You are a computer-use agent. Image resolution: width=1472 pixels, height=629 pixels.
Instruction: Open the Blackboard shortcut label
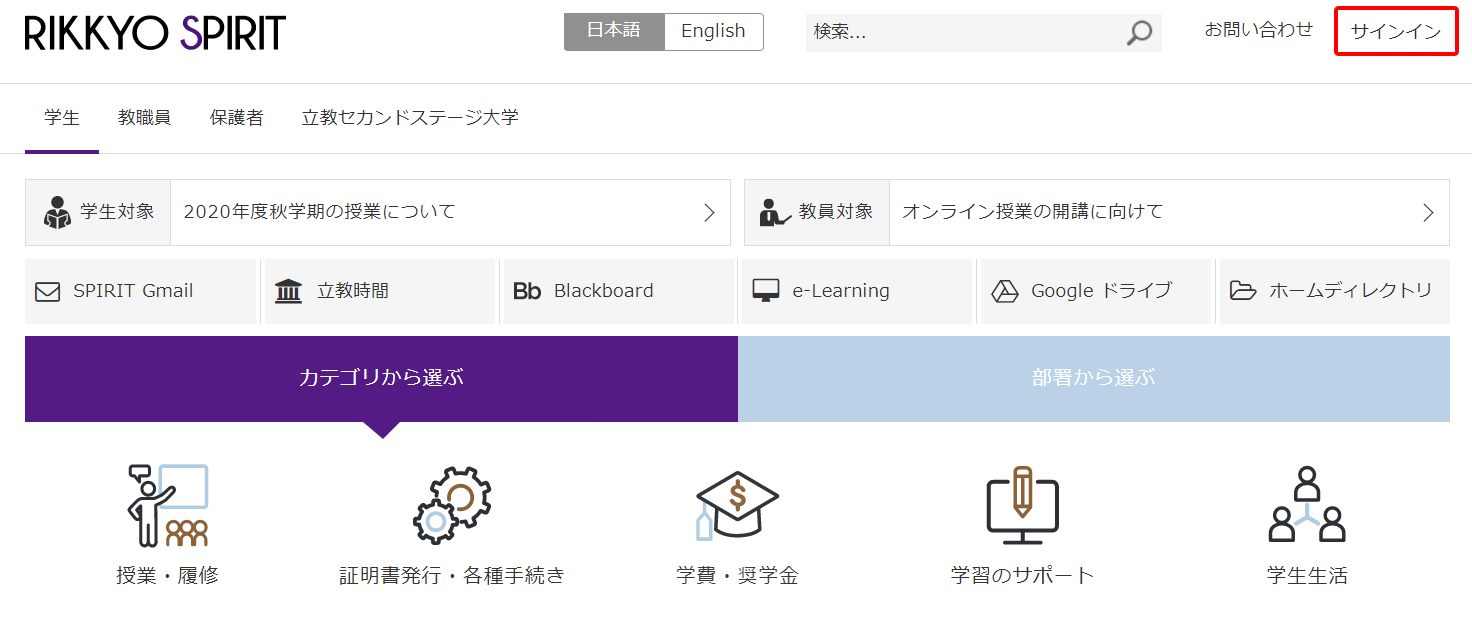[x=604, y=291]
